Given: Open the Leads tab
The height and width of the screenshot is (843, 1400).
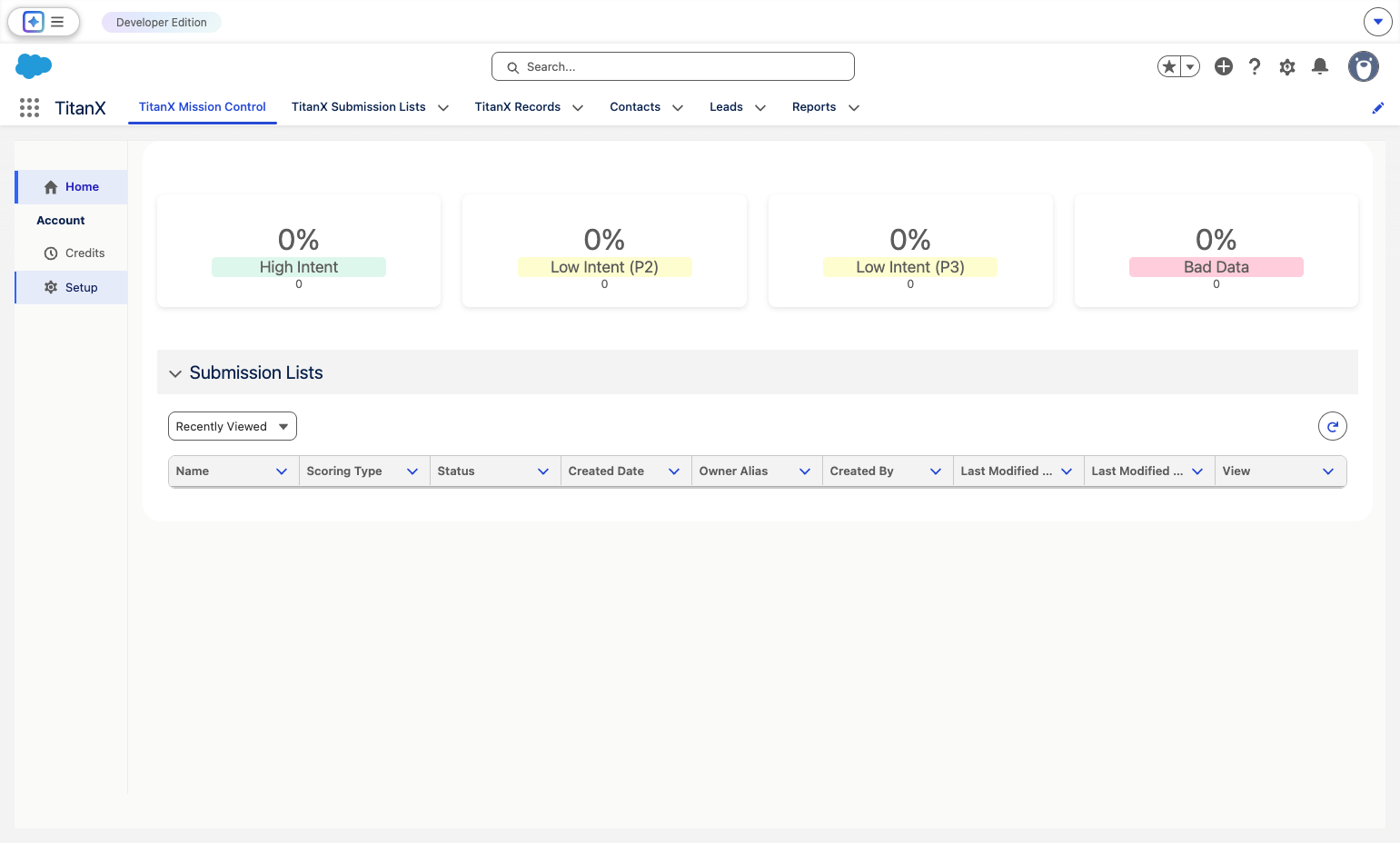Looking at the screenshot, I should (x=726, y=107).
